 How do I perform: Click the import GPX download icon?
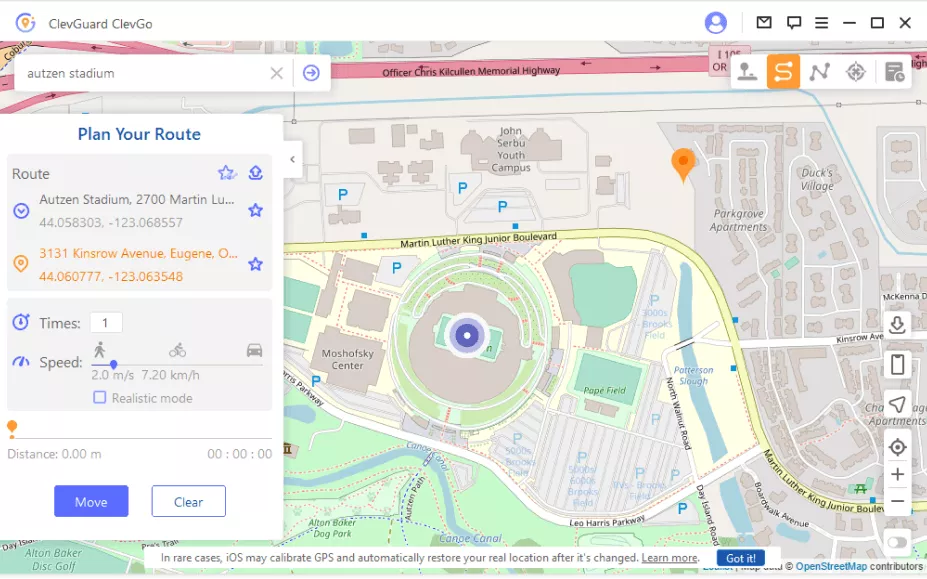pyautogui.click(x=897, y=324)
